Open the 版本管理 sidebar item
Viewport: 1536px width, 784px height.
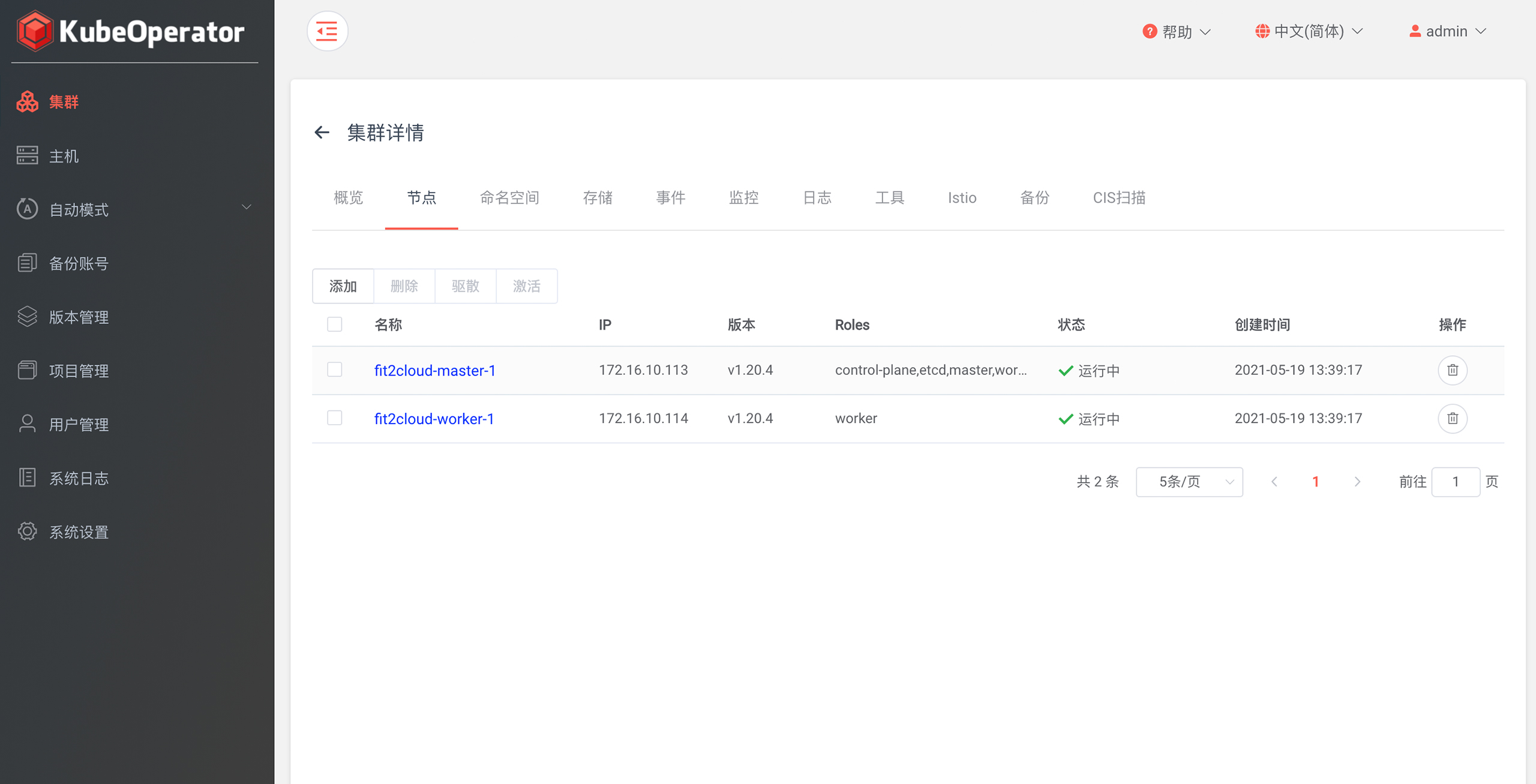(137, 317)
